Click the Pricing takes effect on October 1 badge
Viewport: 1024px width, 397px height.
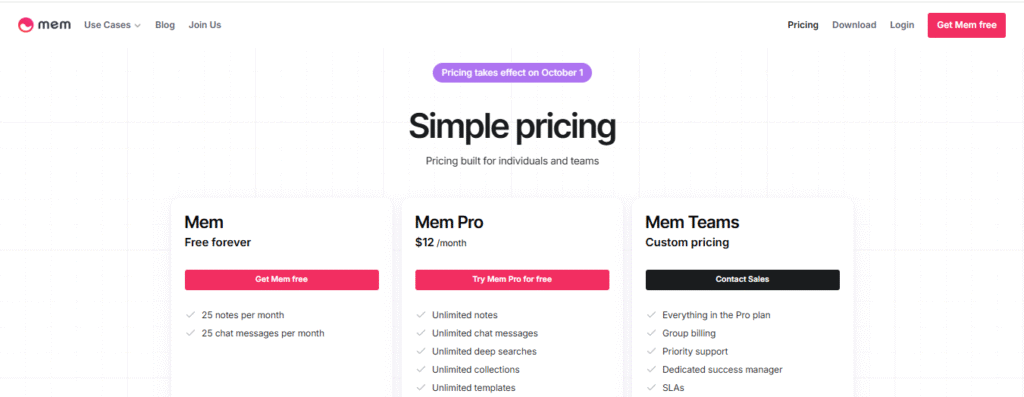point(512,72)
